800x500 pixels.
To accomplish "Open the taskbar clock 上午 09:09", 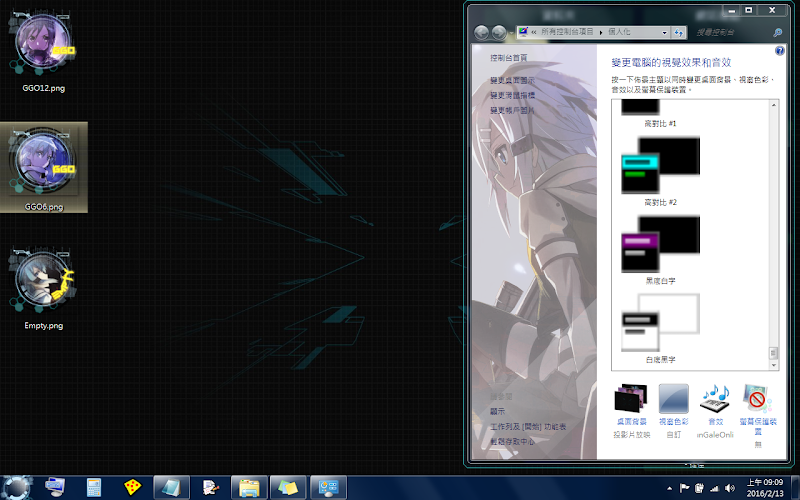I will pos(765,488).
